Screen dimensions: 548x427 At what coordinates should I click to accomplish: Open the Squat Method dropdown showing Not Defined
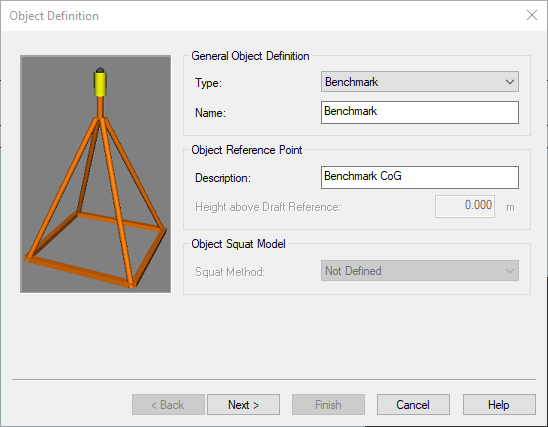click(x=420, y=270)
